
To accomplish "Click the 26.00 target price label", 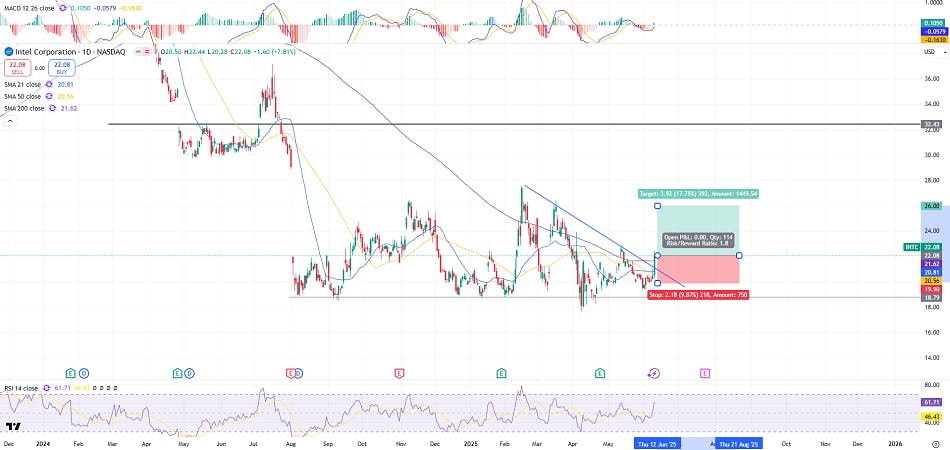I will tap(930, 206).
